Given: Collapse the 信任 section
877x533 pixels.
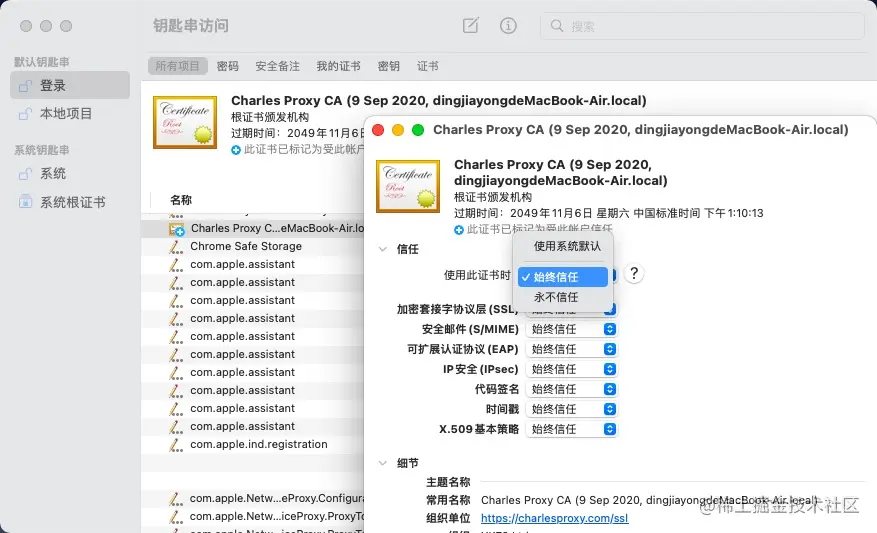Looking at the screenshot, I should point(383,249).
